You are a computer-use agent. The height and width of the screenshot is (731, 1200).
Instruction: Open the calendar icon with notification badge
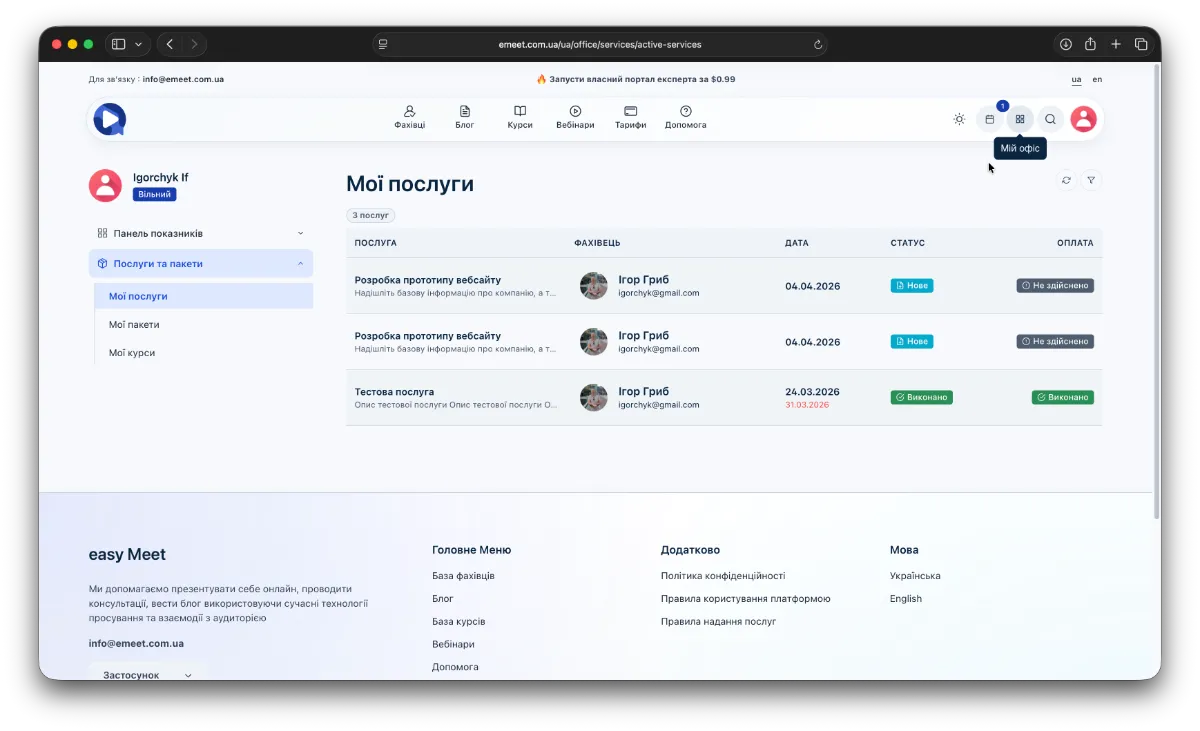point(990,119)
